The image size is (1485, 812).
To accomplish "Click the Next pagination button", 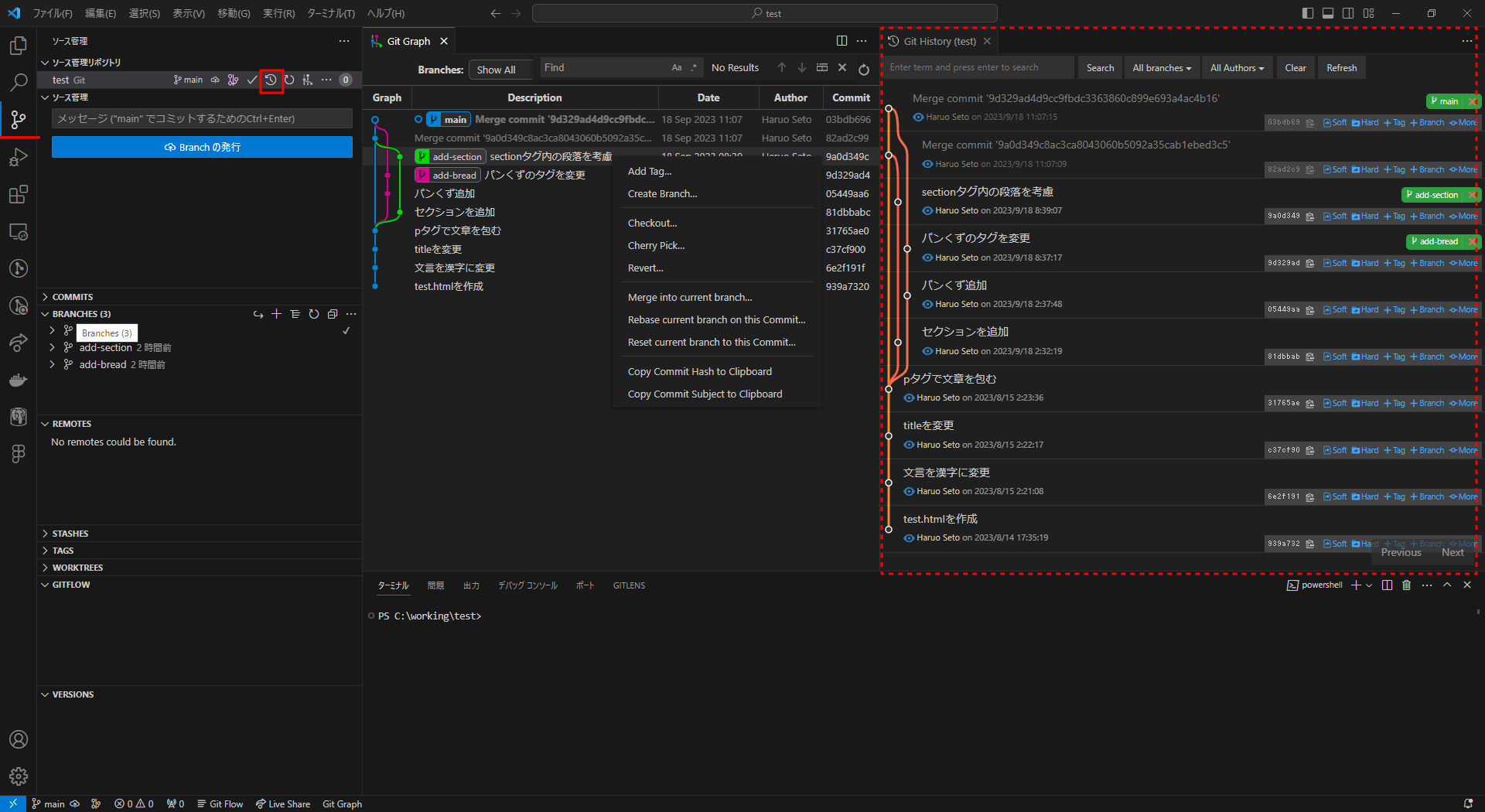I will [1453, 552].
